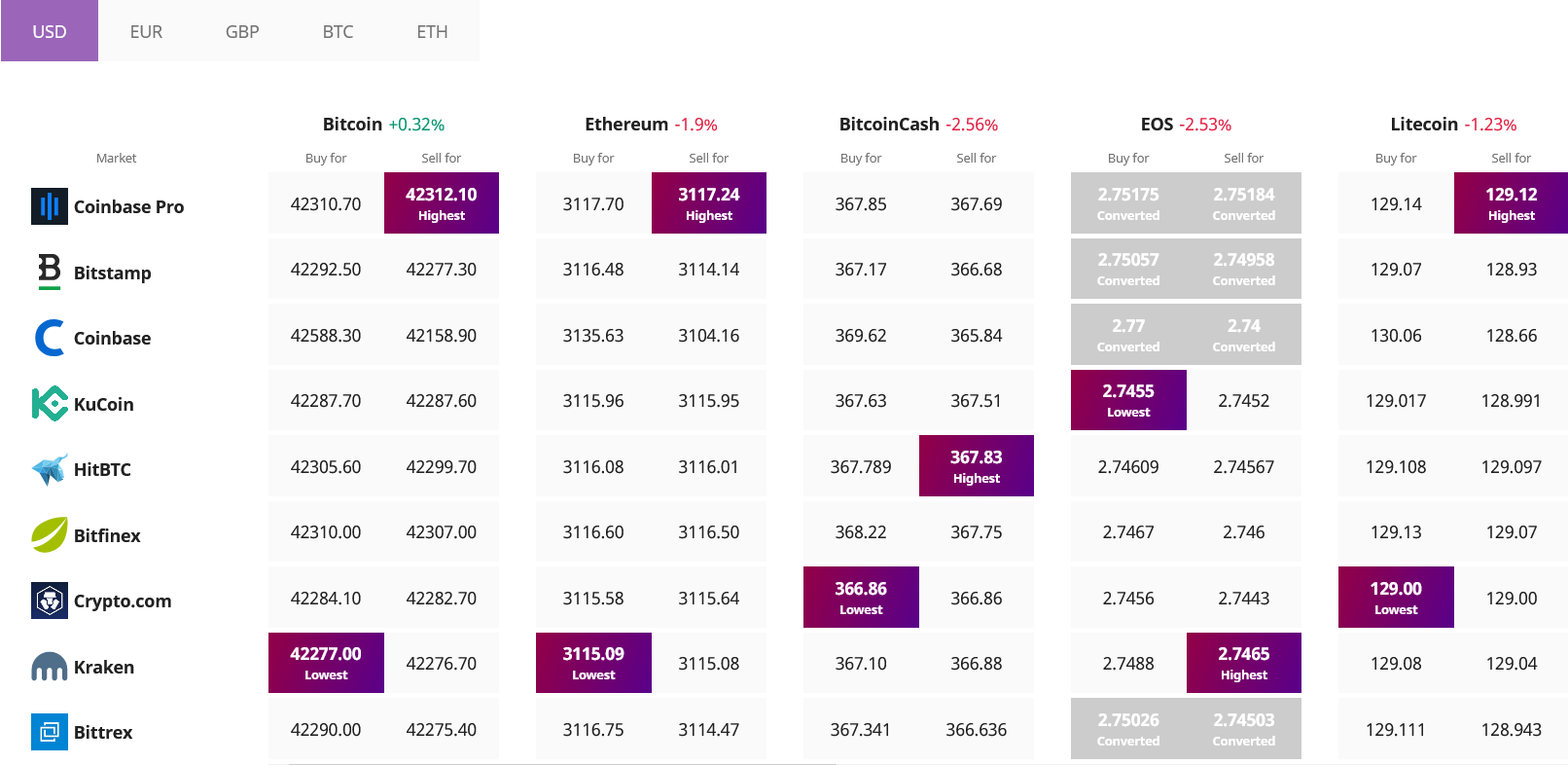The height and width of the screenshot is (765, 1568).
Task: Click Coinbase EOS converted buy 2.77
Action: click(1128, 334)
